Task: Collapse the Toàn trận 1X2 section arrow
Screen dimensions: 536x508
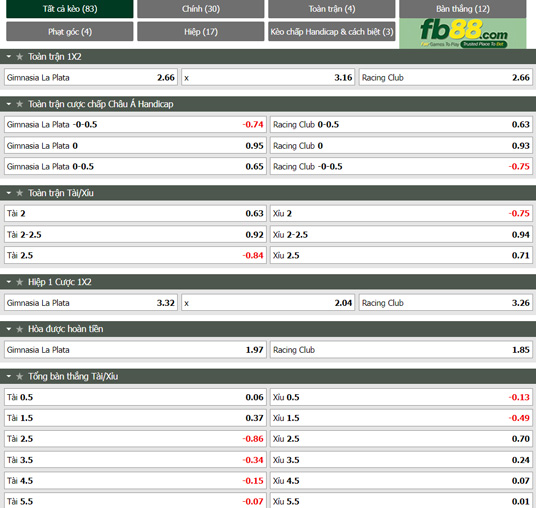Action: [9, 57]
